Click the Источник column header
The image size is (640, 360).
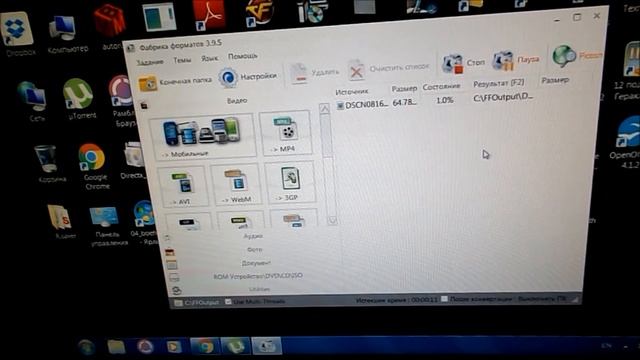(x=351, y=92)
